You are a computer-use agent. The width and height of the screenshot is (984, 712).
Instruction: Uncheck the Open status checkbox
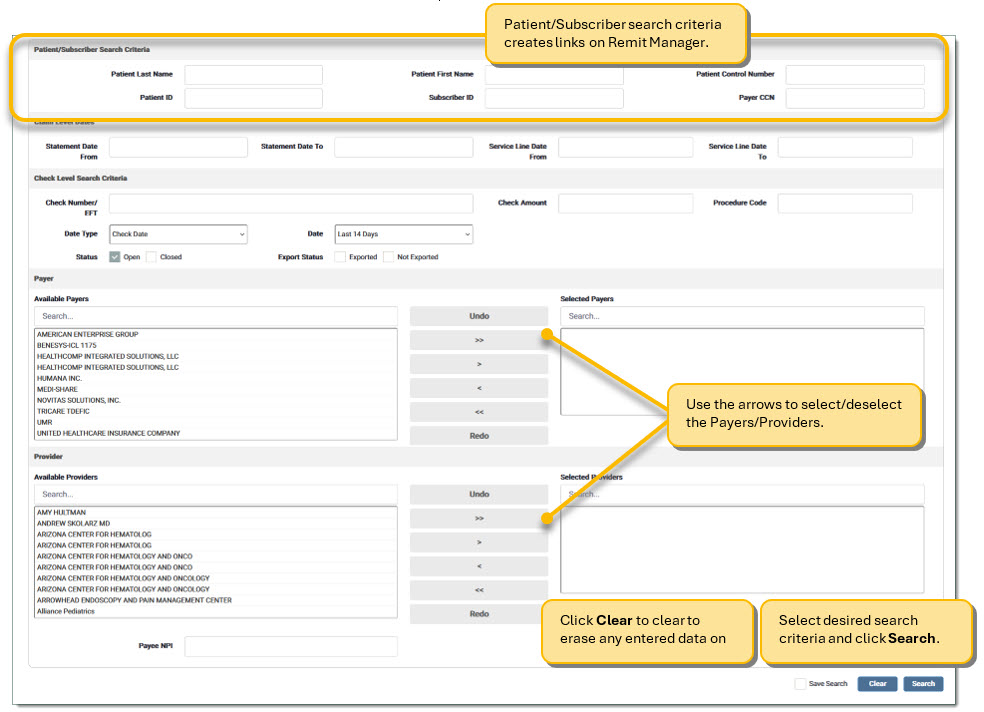coord(115,257)
